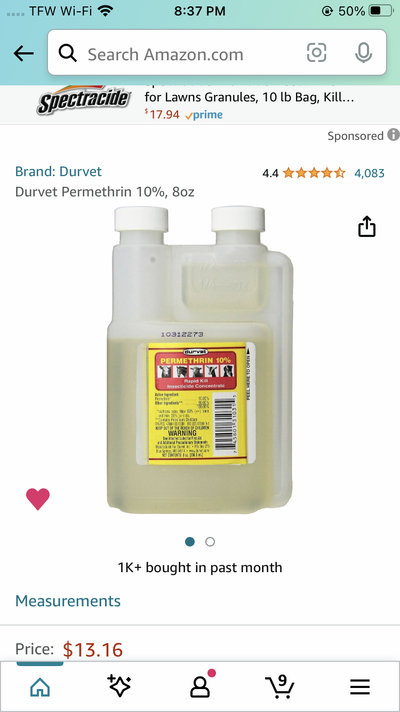Viewport: 400px width, 712px height.
Task: Open the sparkle AI assistant tab
Action: [119, 685]
